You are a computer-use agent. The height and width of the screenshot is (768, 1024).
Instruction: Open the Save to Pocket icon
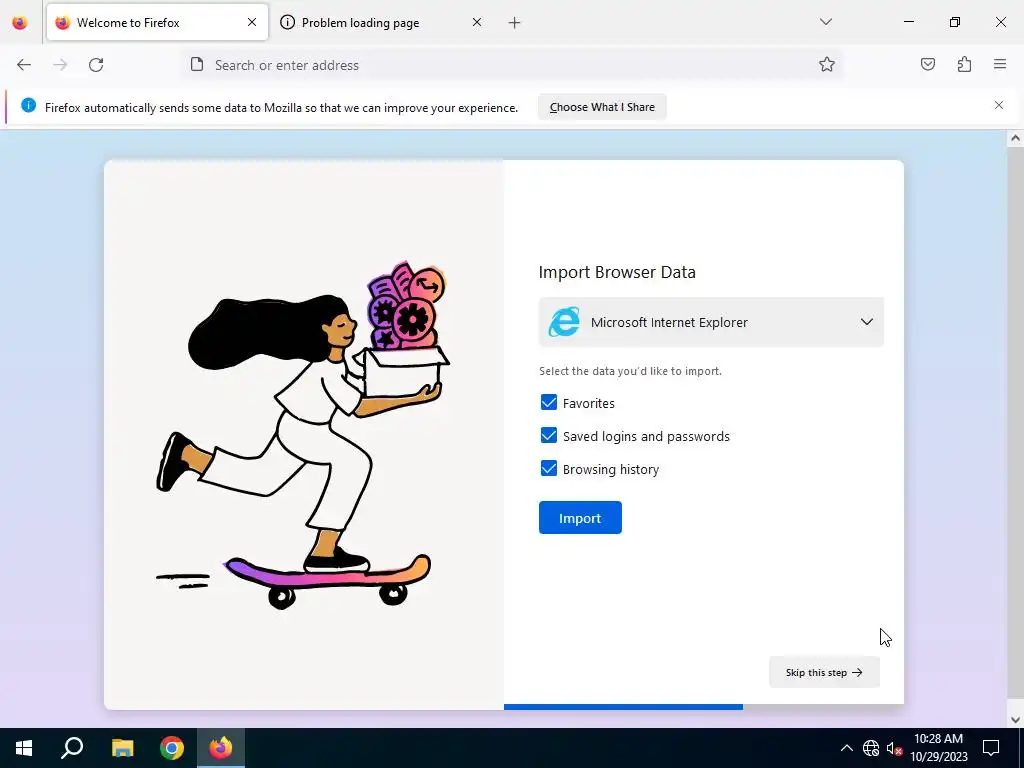pos(928,64)
